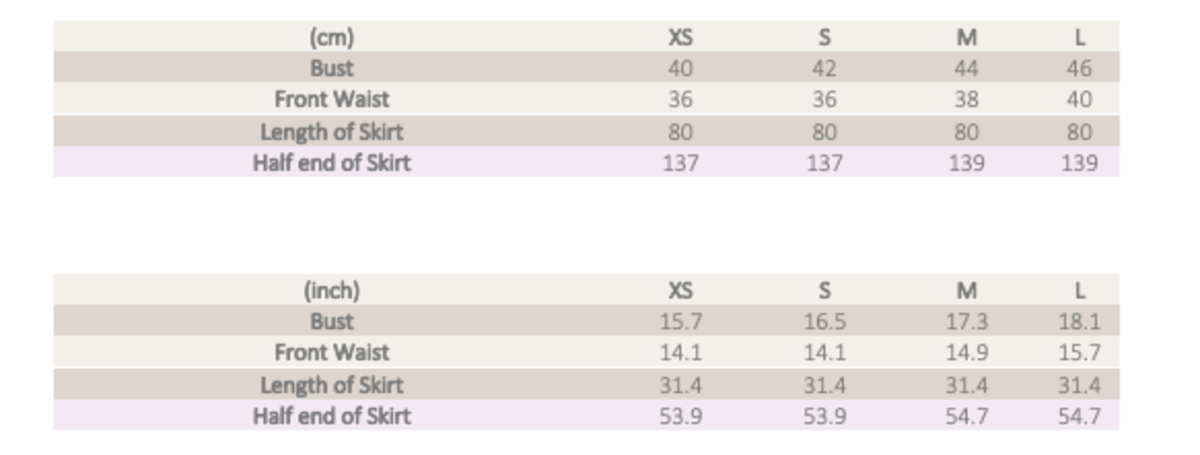The width and height of the screenshot is (1200, 455).
Task: Select Half end of Skirt label in inch table
Action: (331, 416)
